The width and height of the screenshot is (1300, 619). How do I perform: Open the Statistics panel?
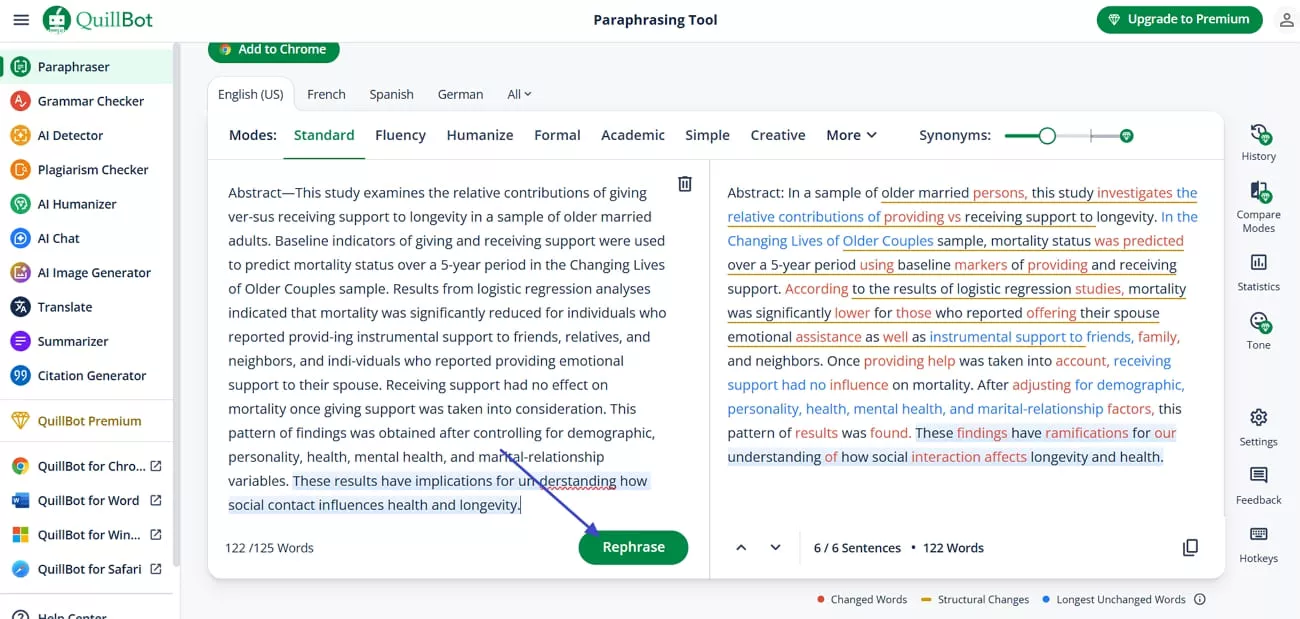(x=1258, y=263)
